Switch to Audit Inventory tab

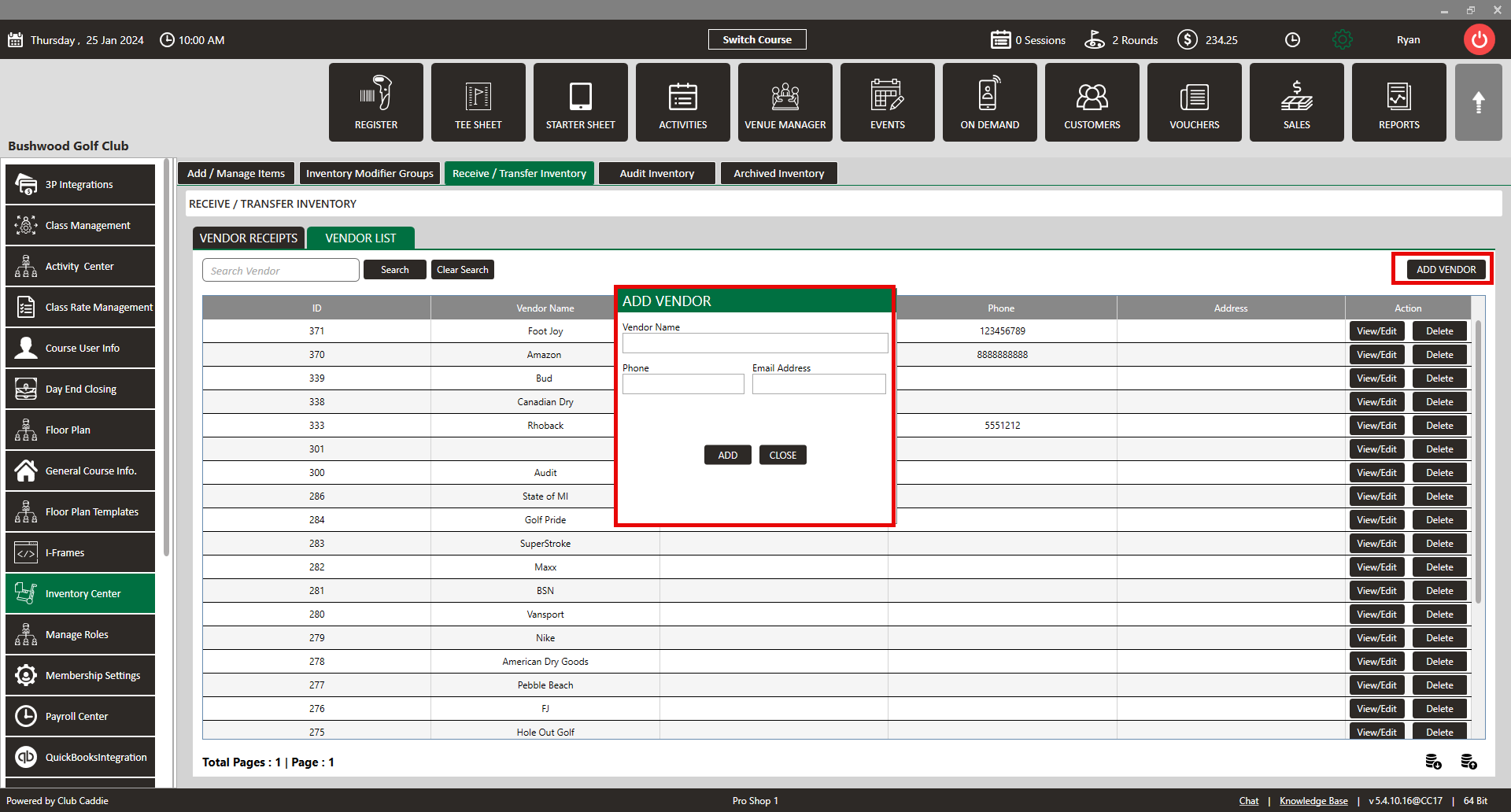point(657,173)
